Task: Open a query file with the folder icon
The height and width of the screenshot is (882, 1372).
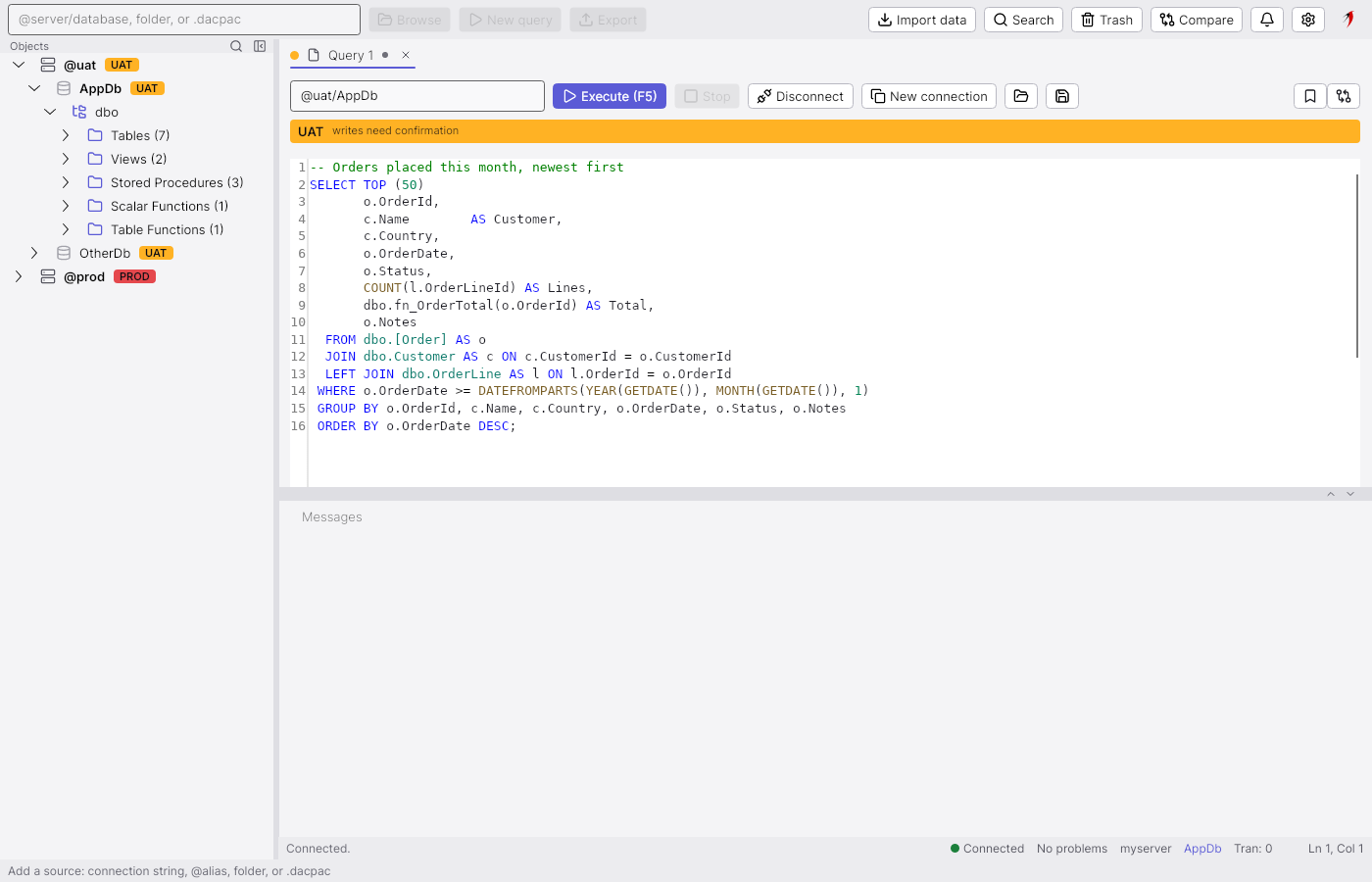Action: click(x=1021, y=96)
